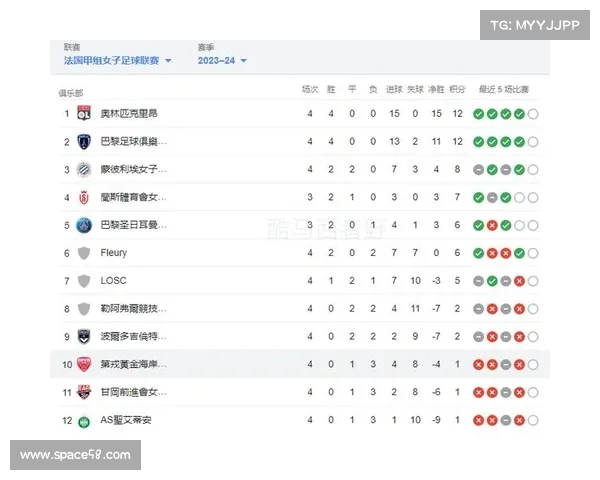The image size is (600, 480).
Task: Click the Olympique Lyonnais club crest
Action: [x=84, y=113]
